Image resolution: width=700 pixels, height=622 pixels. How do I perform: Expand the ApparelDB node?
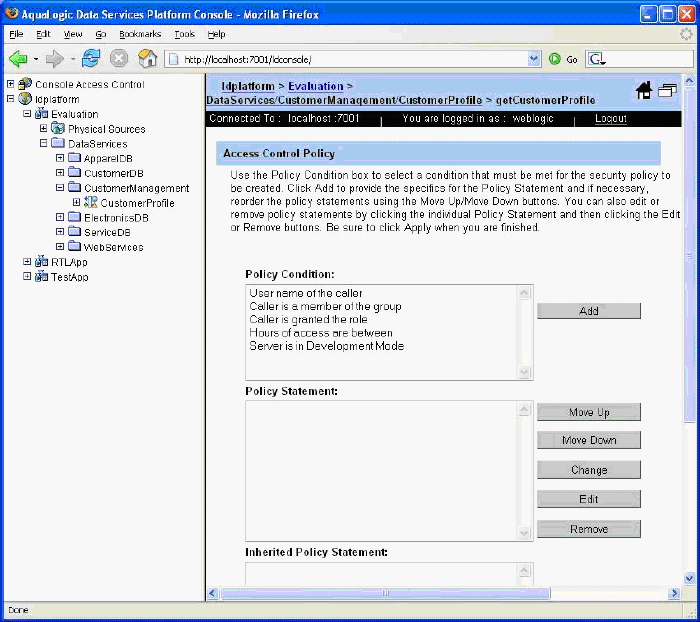point(60,158)
